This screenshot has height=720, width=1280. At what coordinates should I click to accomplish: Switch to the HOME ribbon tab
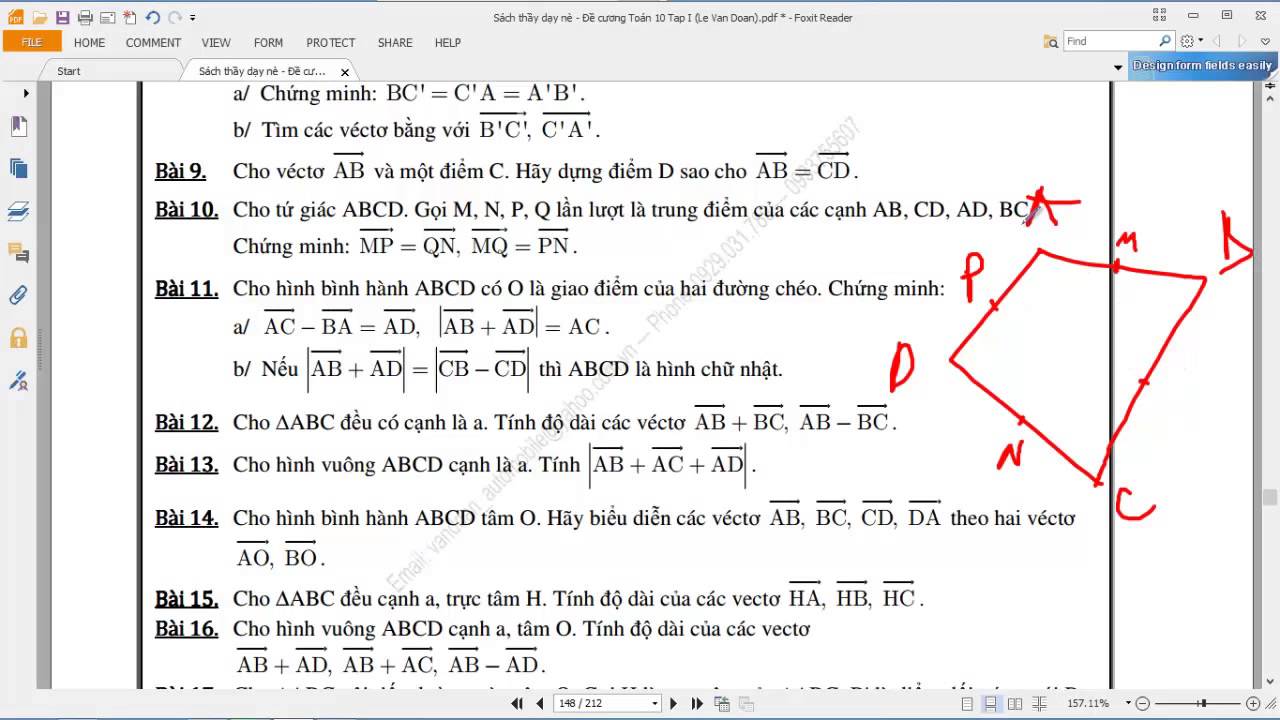pos(89,43)
